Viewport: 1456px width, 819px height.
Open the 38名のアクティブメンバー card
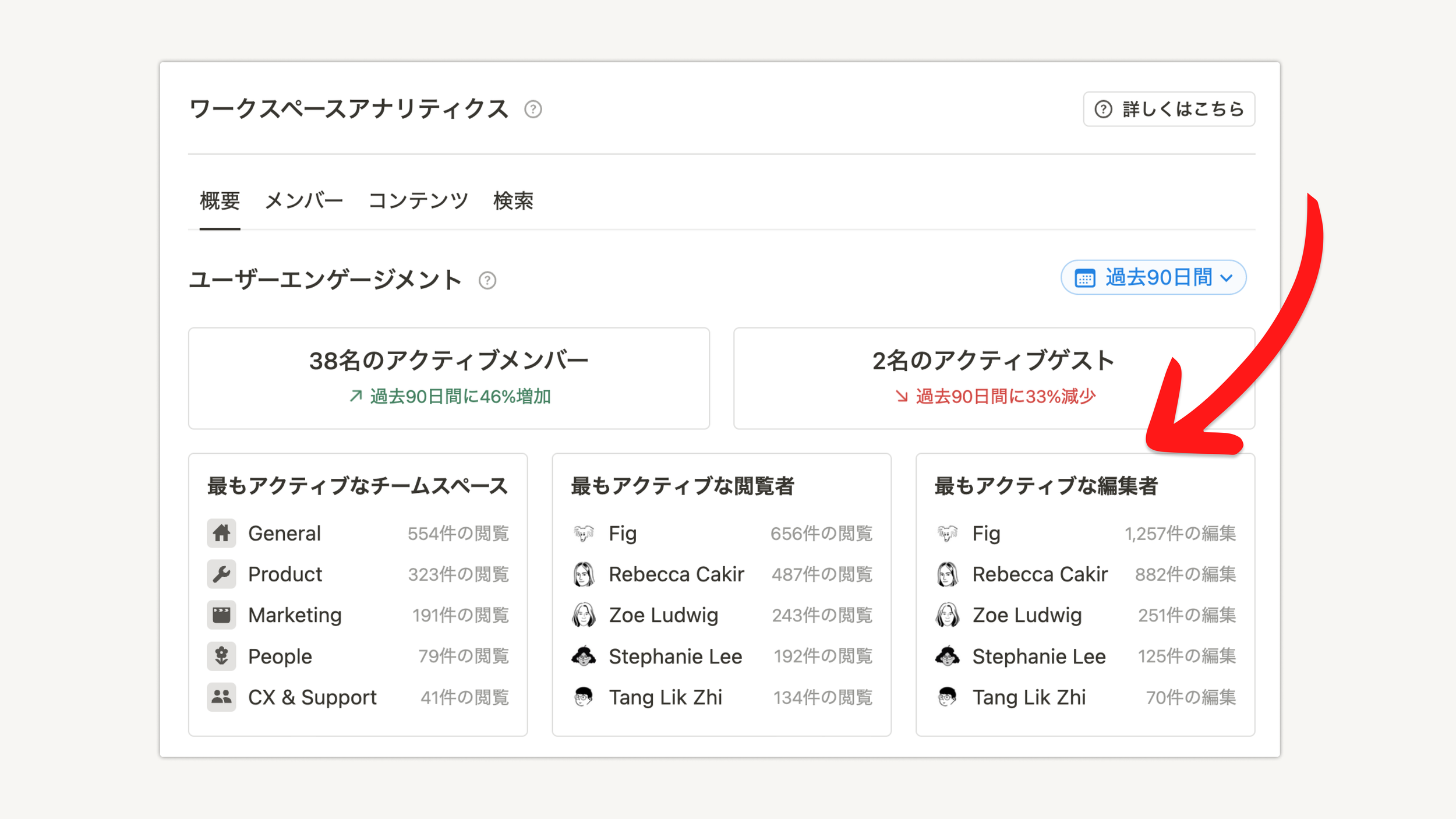[x=448, y=378]
